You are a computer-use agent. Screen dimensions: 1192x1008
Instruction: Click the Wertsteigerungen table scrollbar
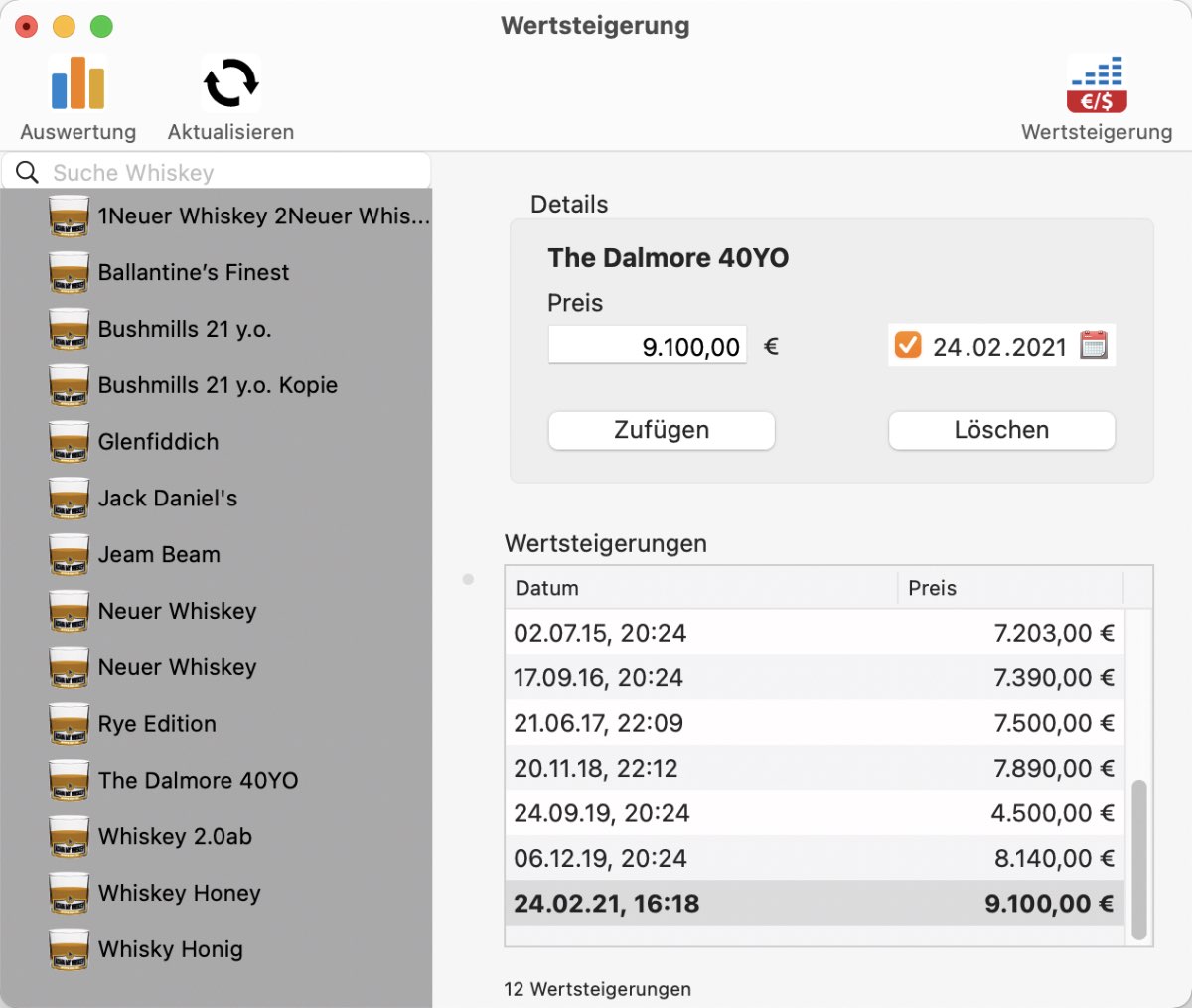tap(1138, 859)
